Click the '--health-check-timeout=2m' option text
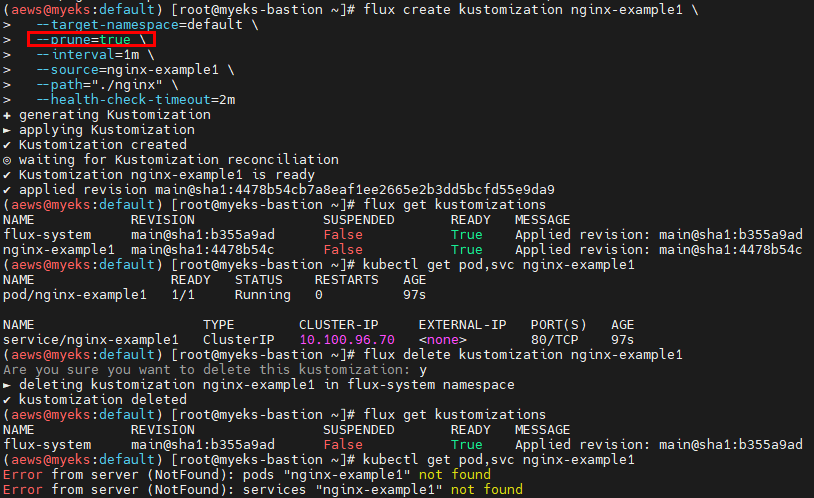Screen dimensions: 814x498 (135, 100)
